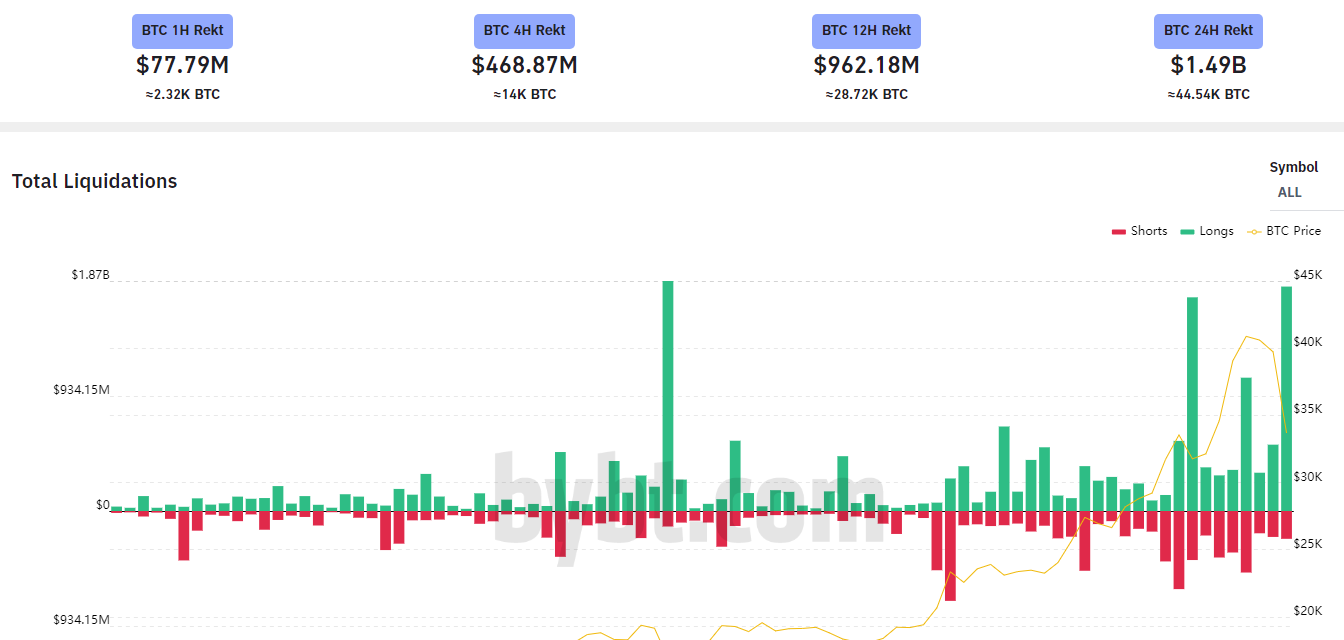1344x640 pixels.
Task: Select the $468.87M 4H liquidation value
Action: click(x=524, y=65)
